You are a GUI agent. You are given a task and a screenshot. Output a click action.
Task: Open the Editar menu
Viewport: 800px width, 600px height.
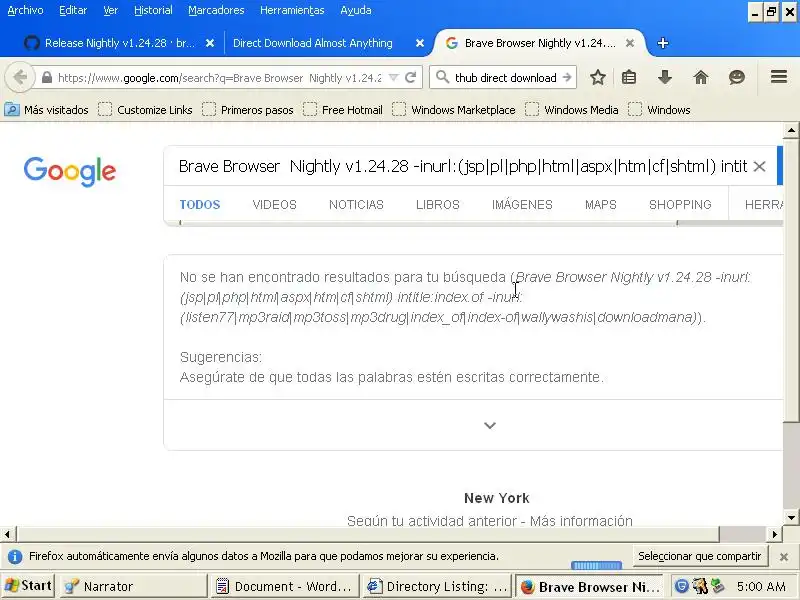pos(73,10)
